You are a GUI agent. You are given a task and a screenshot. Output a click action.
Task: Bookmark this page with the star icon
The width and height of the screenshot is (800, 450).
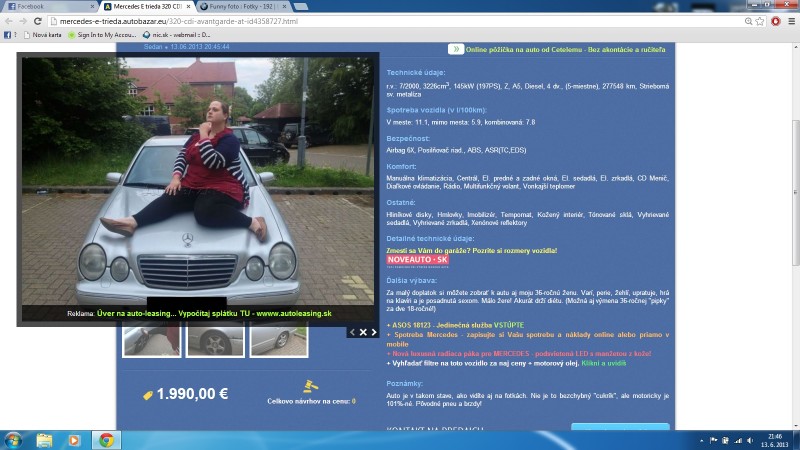pos(760,21)
